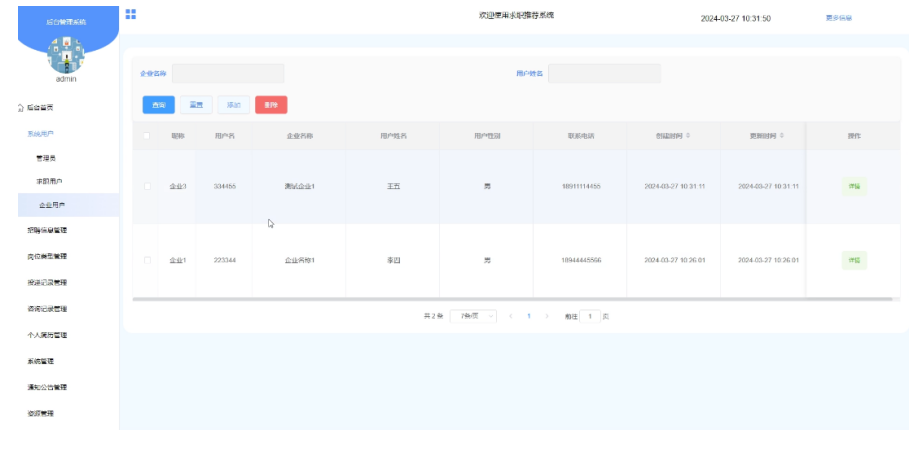Click the cell showing 测试企业1
Screen dimensions: 919x449
click(x=299, y=186)
